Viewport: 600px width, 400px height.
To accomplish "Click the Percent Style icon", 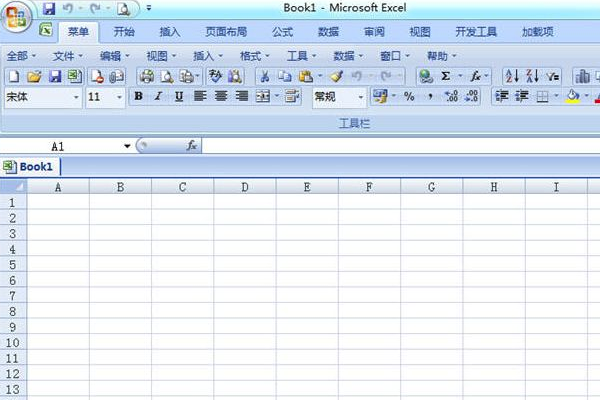I will [x=409, y=96].
